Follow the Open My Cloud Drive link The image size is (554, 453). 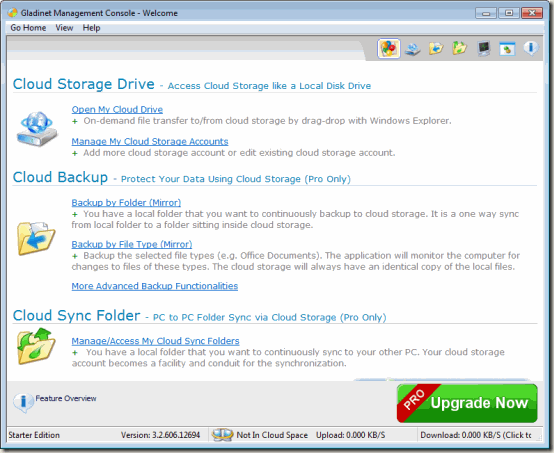point(117,110)
